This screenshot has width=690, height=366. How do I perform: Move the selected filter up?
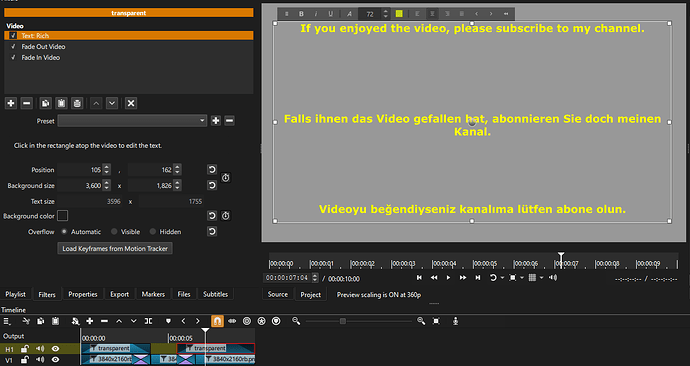[96, 103]
